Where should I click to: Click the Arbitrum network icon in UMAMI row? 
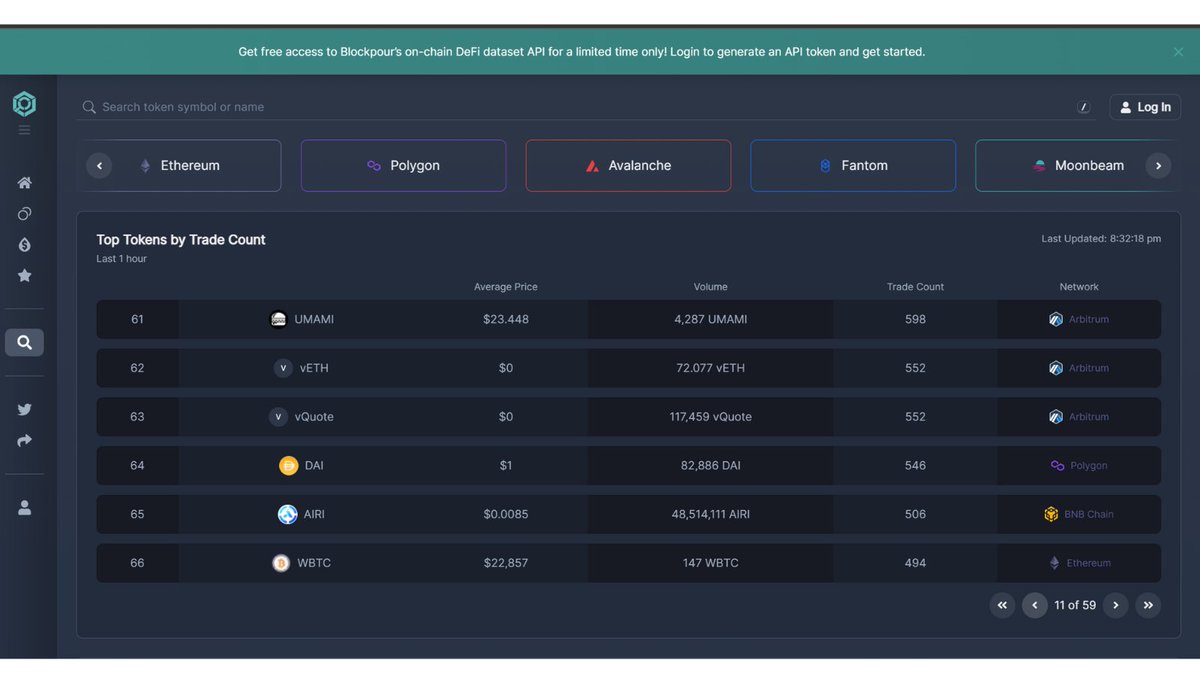(x=1056, y=319)
